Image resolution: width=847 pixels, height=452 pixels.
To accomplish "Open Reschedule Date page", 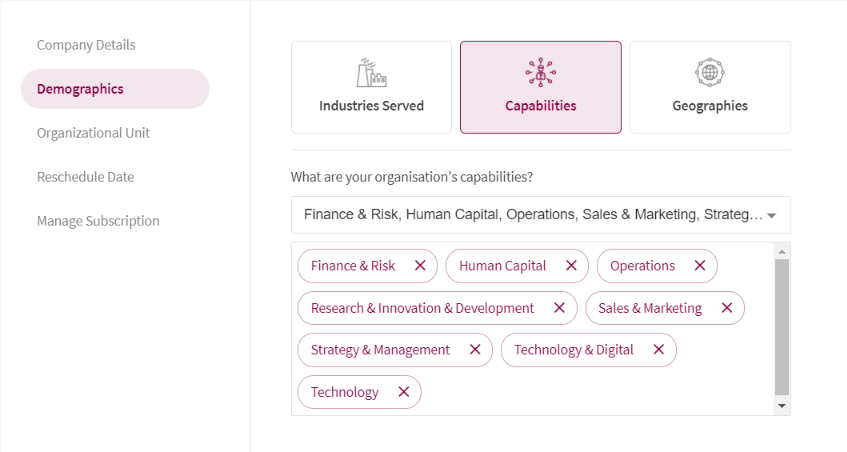I will 85,177.
